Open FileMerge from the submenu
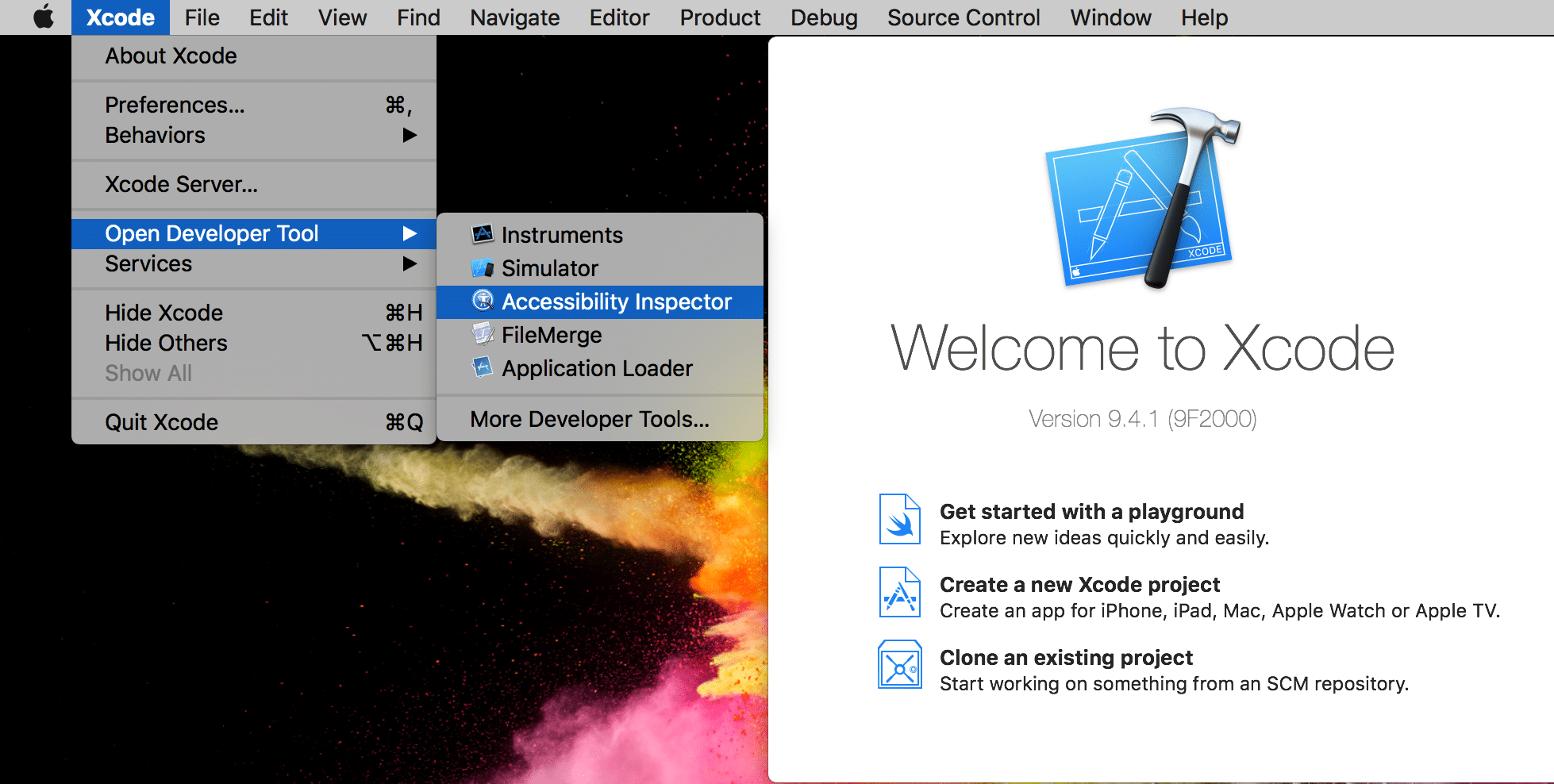 [552, 335]
